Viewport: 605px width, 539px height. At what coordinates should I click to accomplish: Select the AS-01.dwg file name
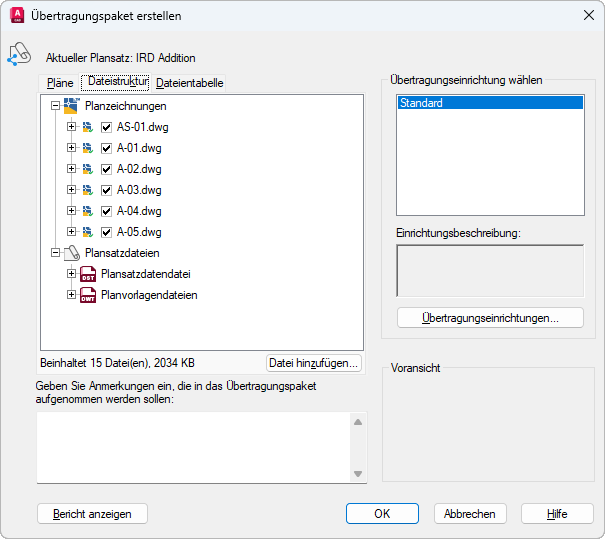[142, 127]
